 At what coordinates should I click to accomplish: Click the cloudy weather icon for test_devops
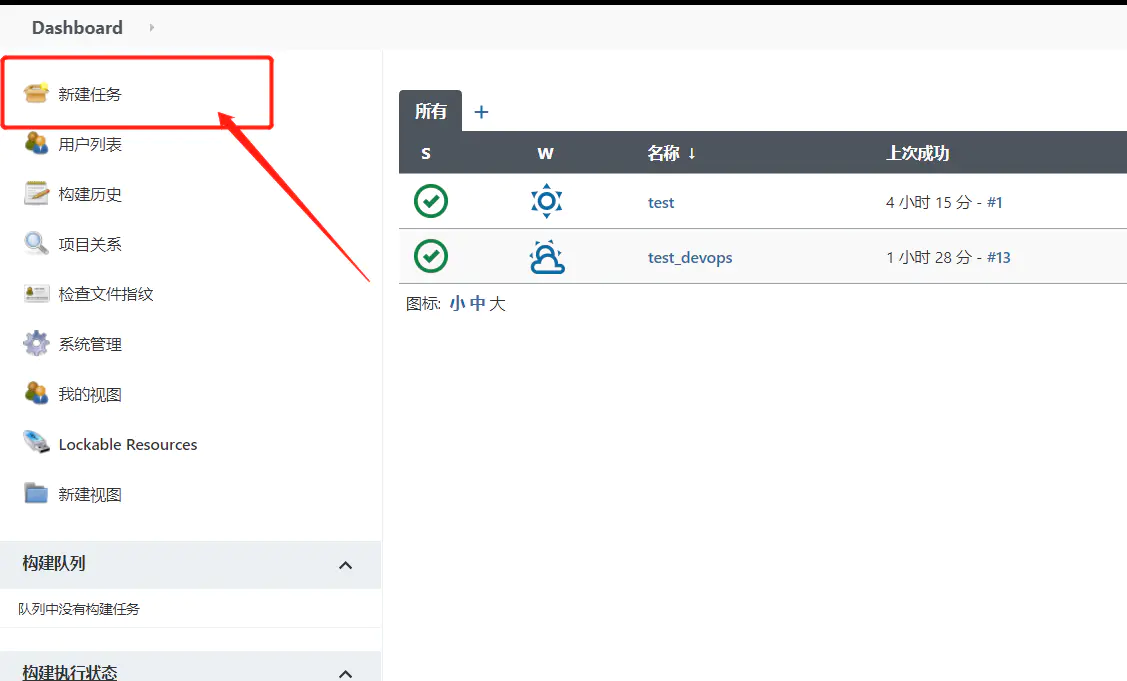(546, 257)
